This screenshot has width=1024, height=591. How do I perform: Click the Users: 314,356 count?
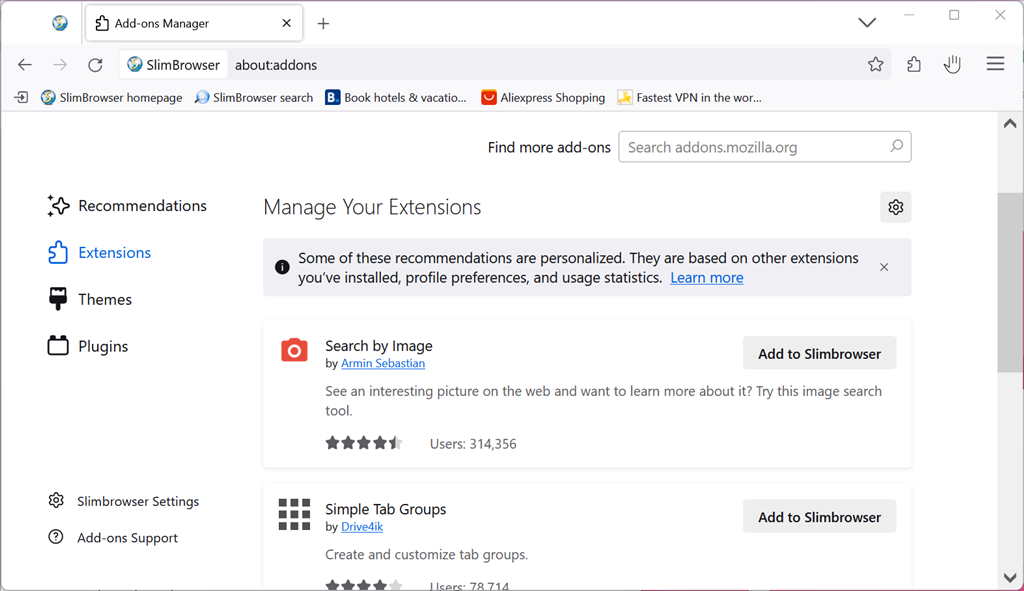pos(473,444)
